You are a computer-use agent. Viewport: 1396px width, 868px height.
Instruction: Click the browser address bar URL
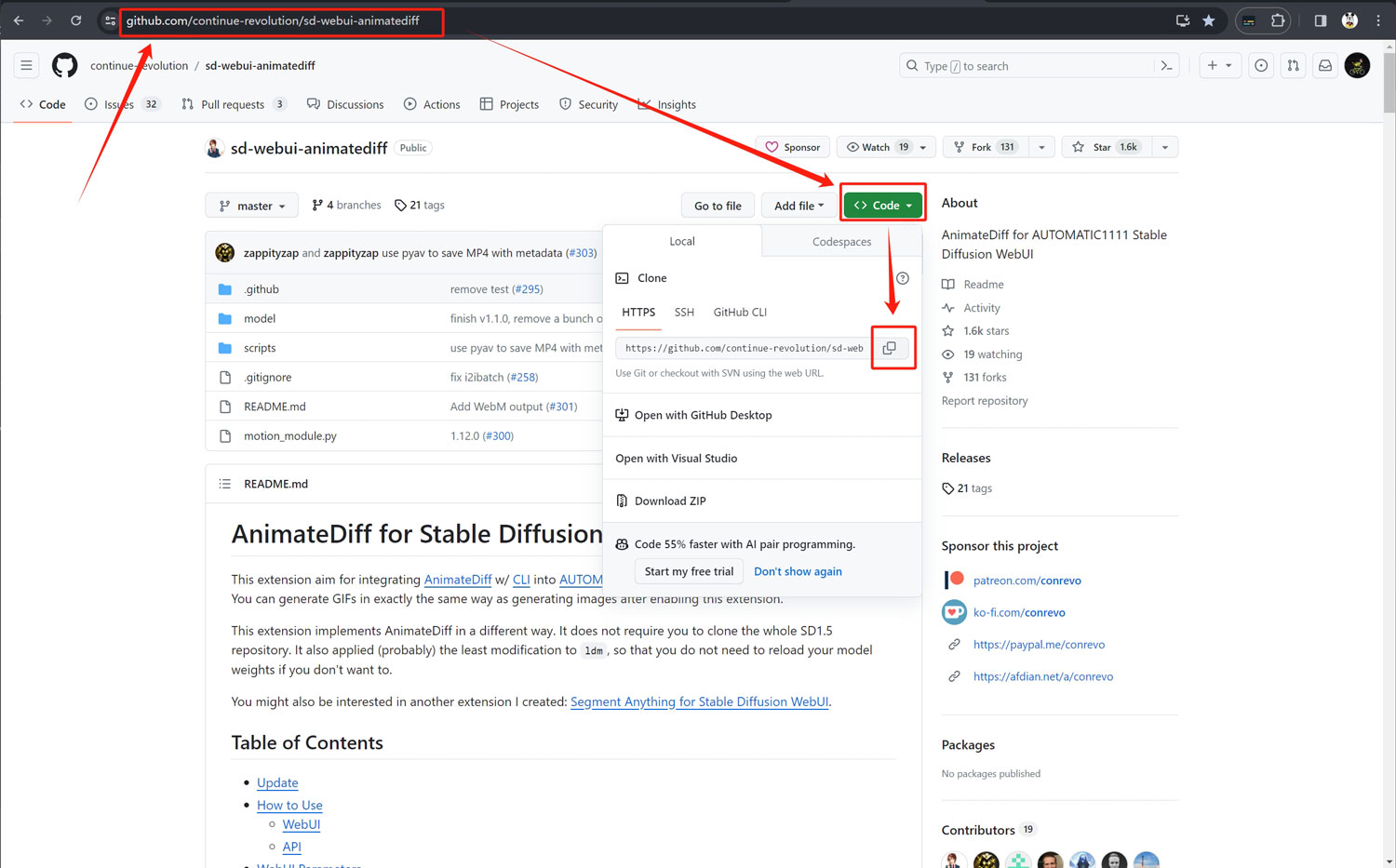pyautogui.click(x=273, y=20)
